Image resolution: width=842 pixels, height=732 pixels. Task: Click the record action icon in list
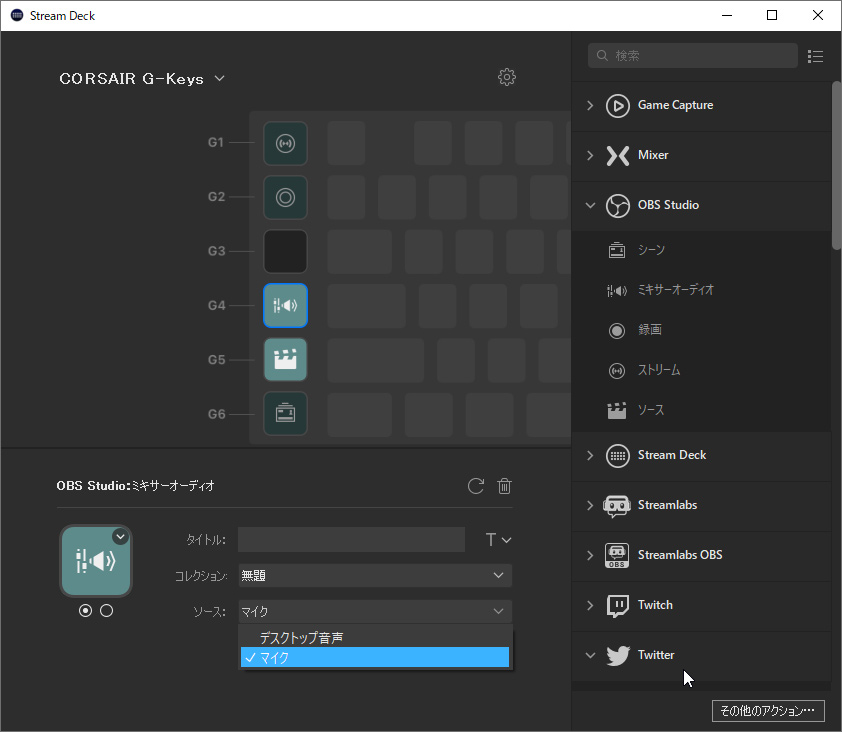[x=616, y=330]
